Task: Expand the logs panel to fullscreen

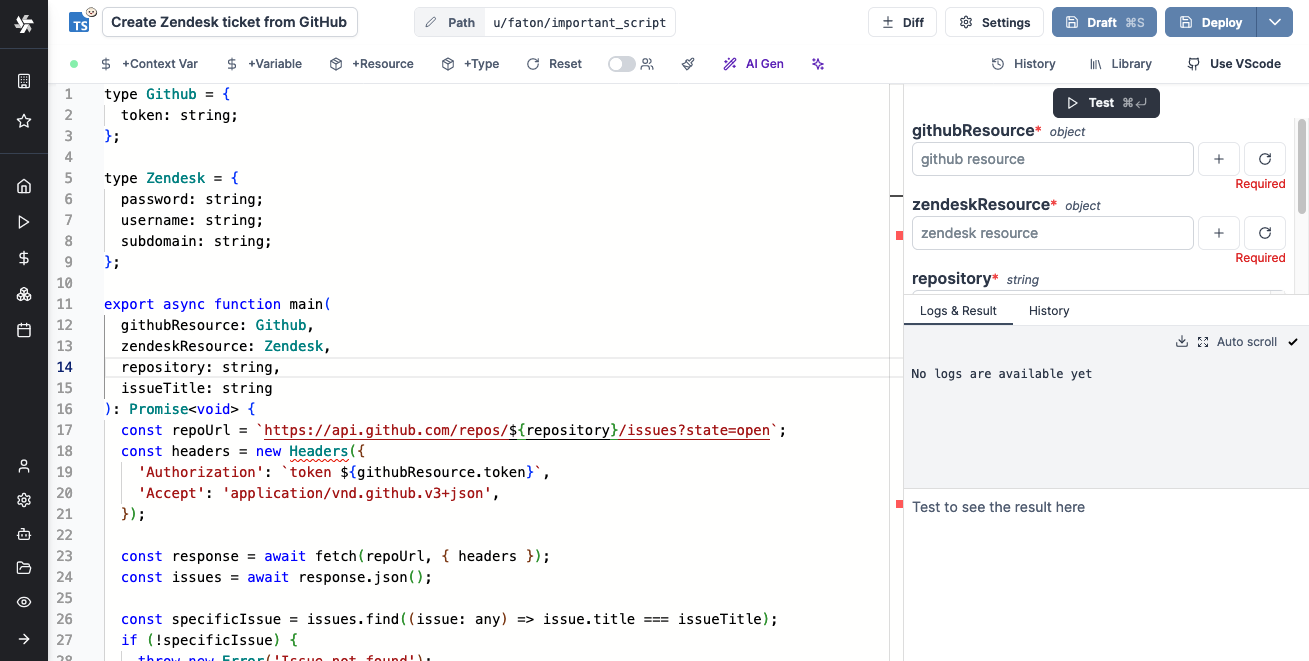Action: (1203, 342)
